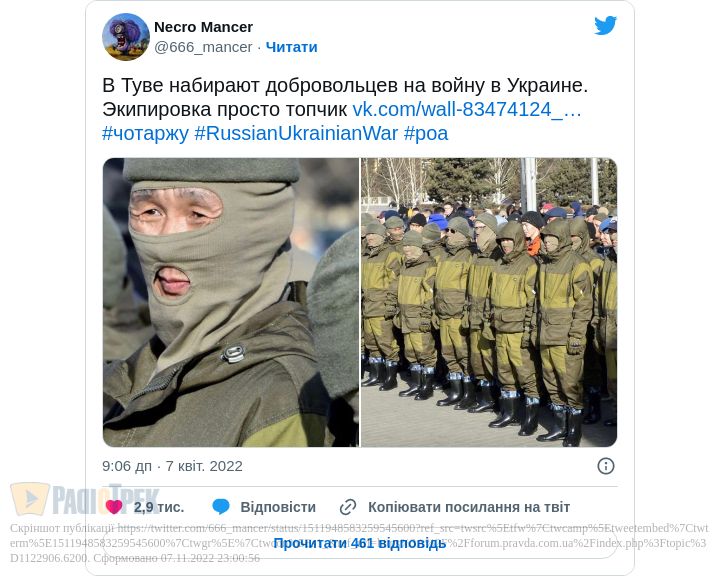
Task: Open the tweet info circle icon
Action: tap(606, 466)
